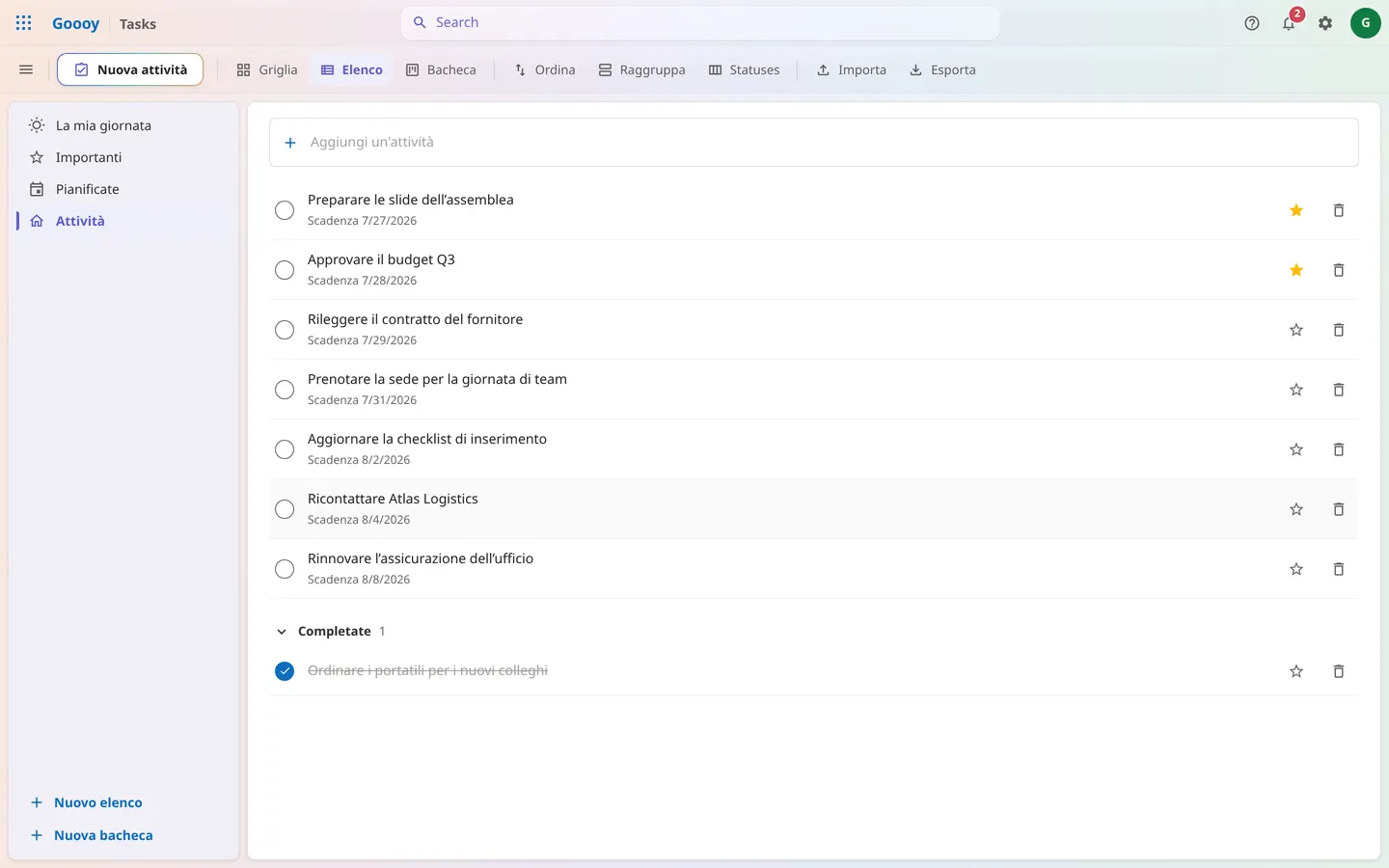
Task: Switch to Elenco view
Action: pos(352,69)
